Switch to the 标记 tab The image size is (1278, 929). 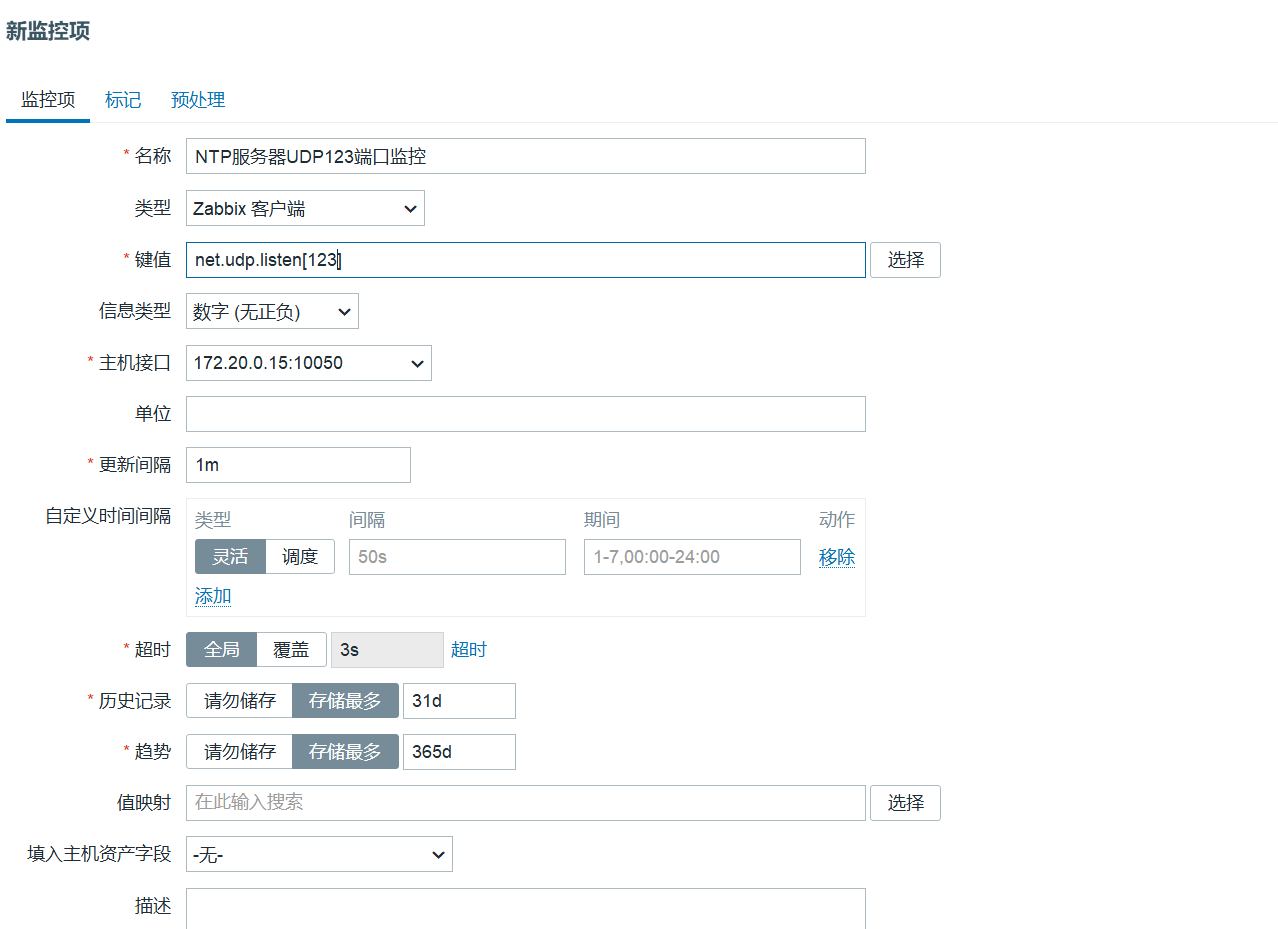[x=123, y=100]
